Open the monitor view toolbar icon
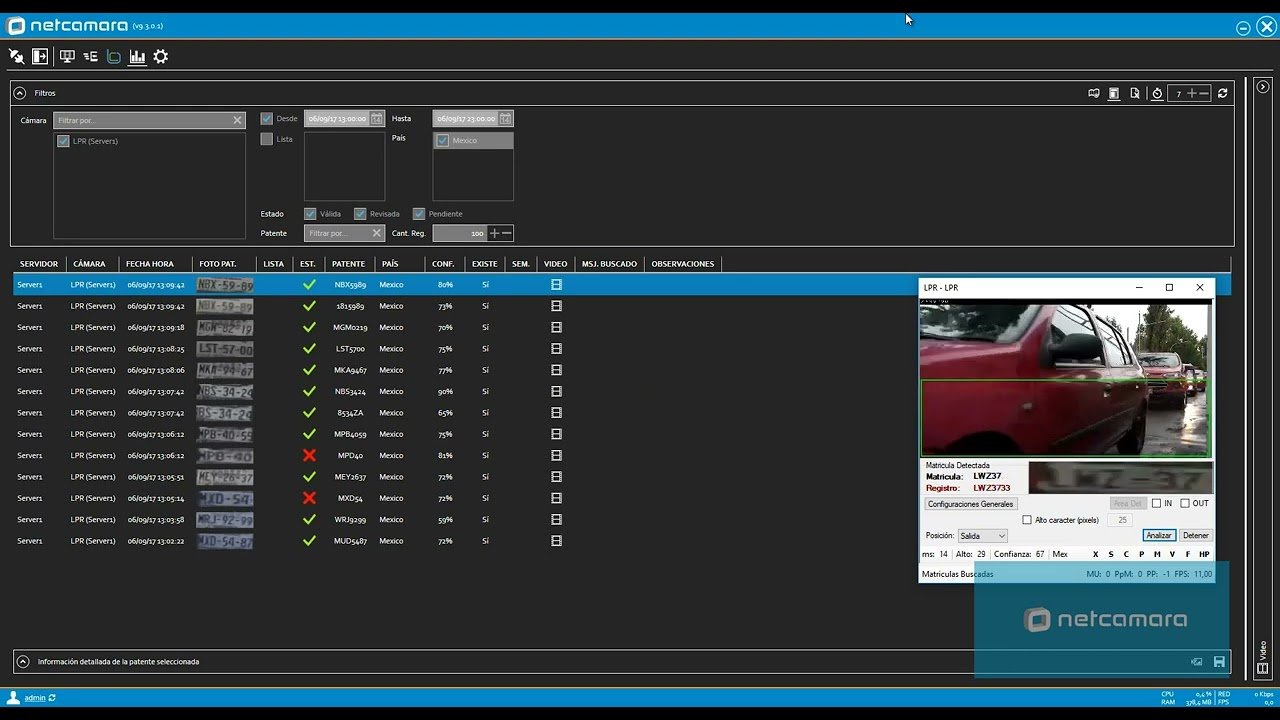 (x=67, y=57)
